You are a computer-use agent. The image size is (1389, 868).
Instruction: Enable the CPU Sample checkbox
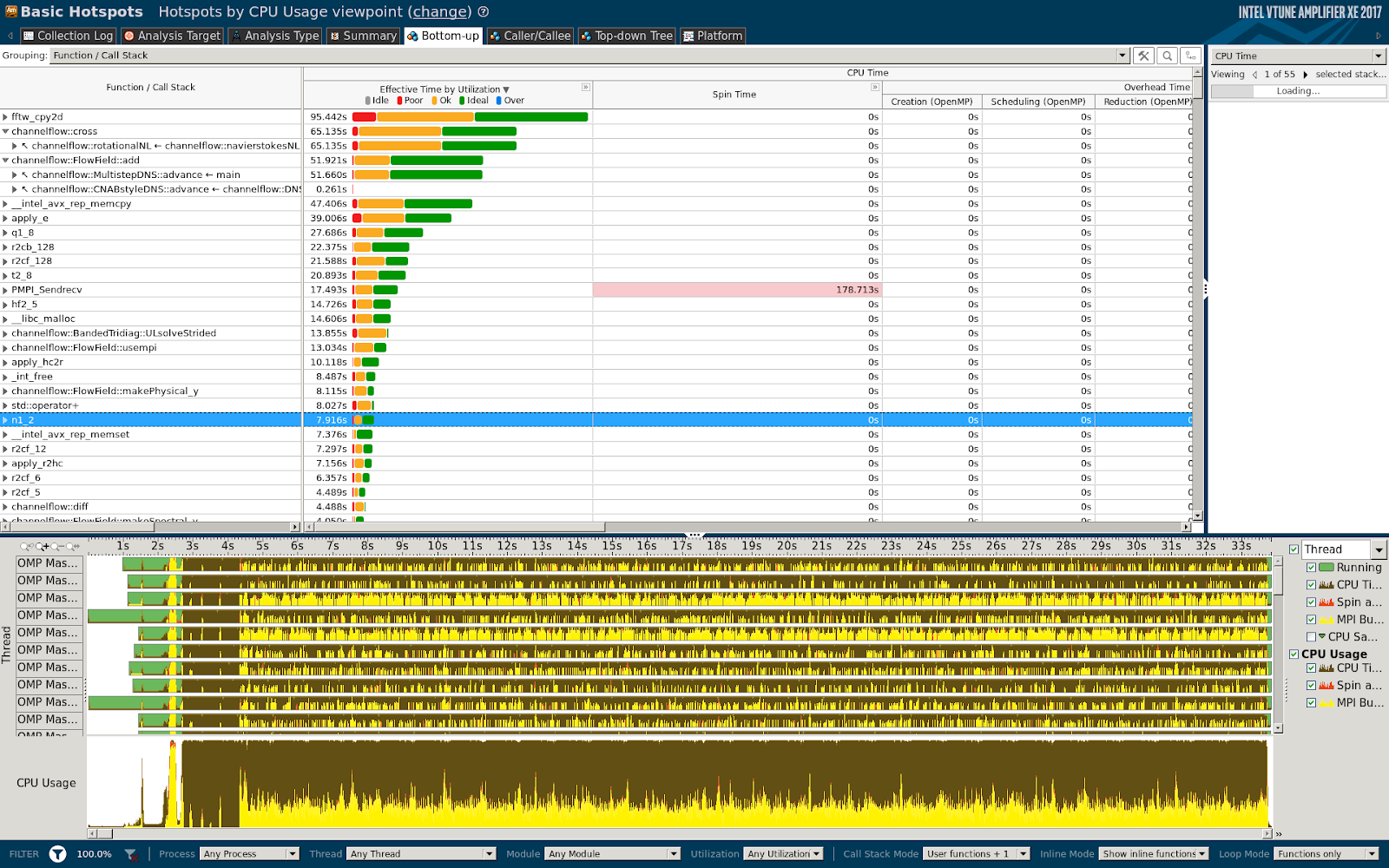click(1311, 637)
